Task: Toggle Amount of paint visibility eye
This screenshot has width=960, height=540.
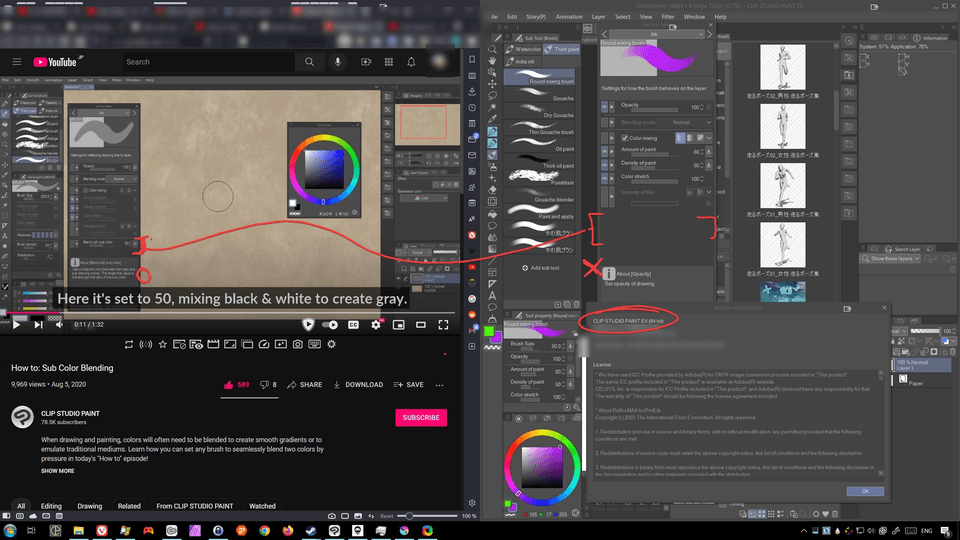Action: [x=604, y=151]
